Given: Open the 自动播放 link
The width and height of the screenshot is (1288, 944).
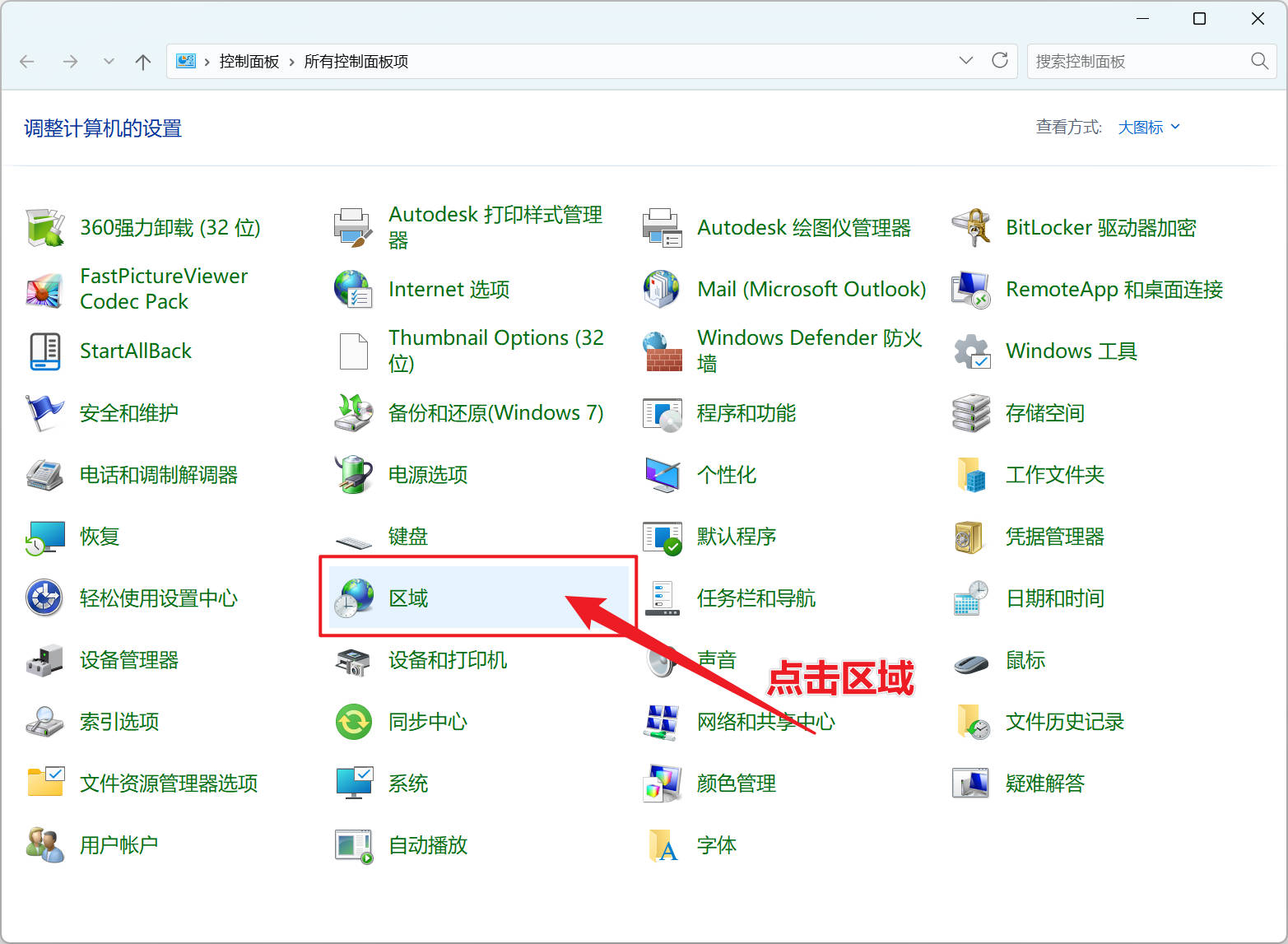Looking at the screenshot, I should point(428,845).
